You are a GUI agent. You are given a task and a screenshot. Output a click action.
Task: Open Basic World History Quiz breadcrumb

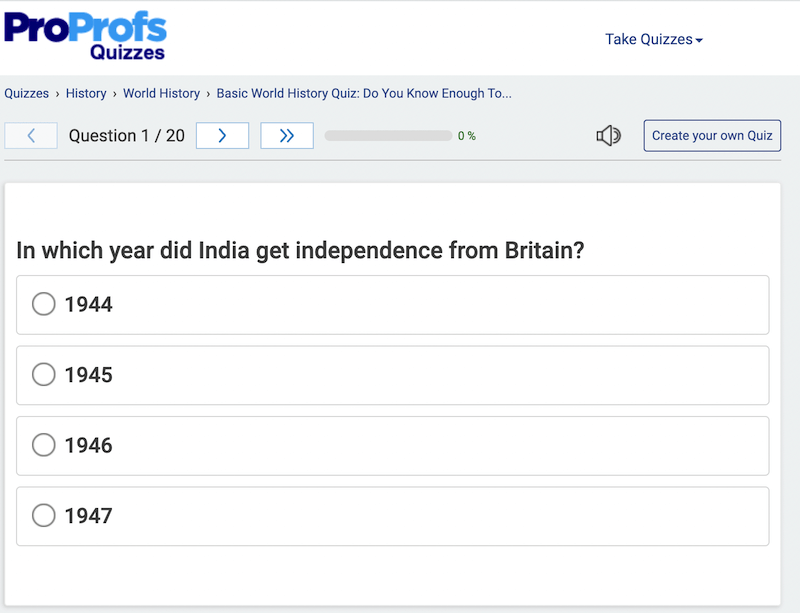(364, 93)
